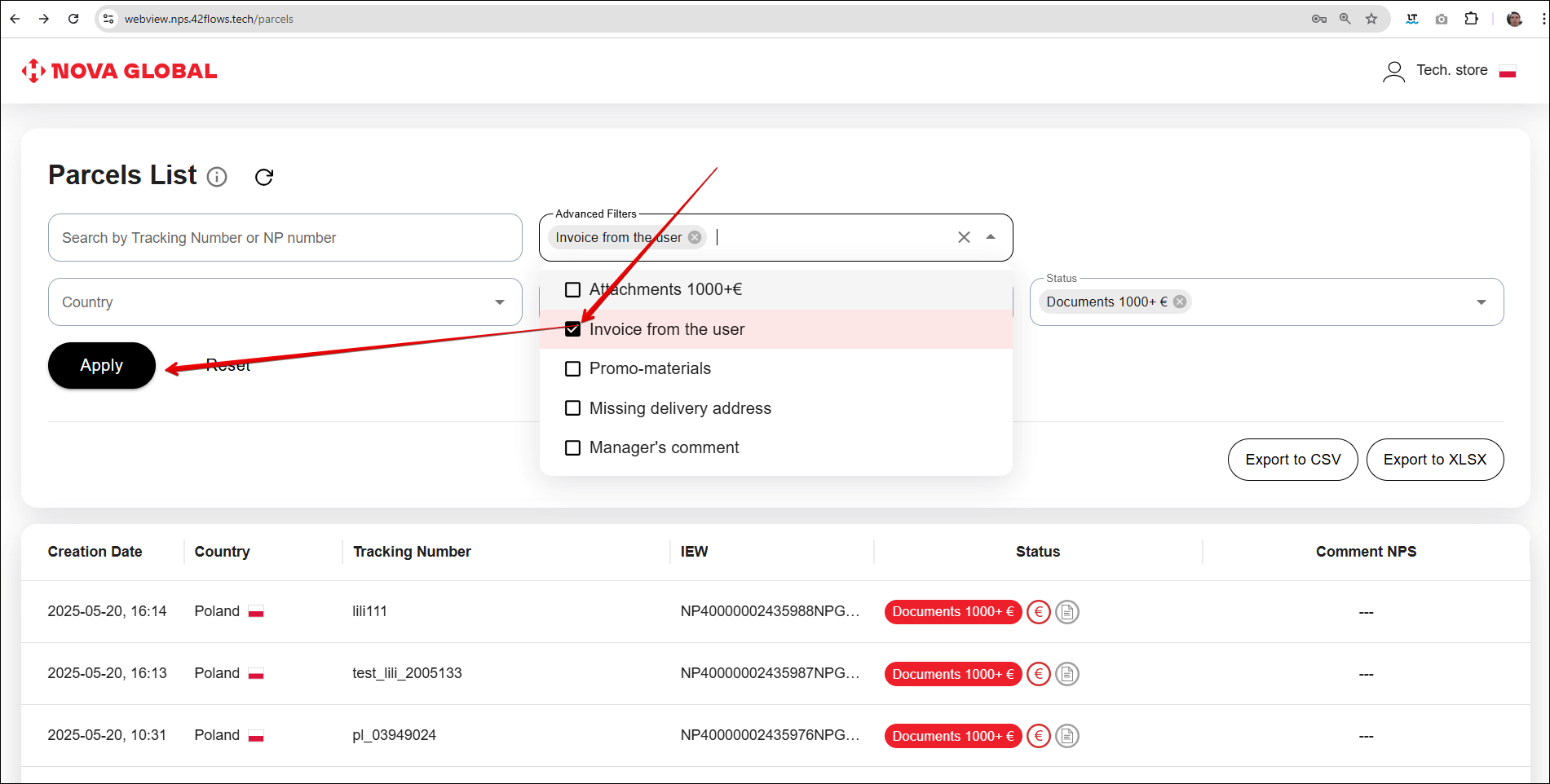Click the euro icon in lili111 row
Viewport: 1550px width, 784px height.
point(1038,611)
